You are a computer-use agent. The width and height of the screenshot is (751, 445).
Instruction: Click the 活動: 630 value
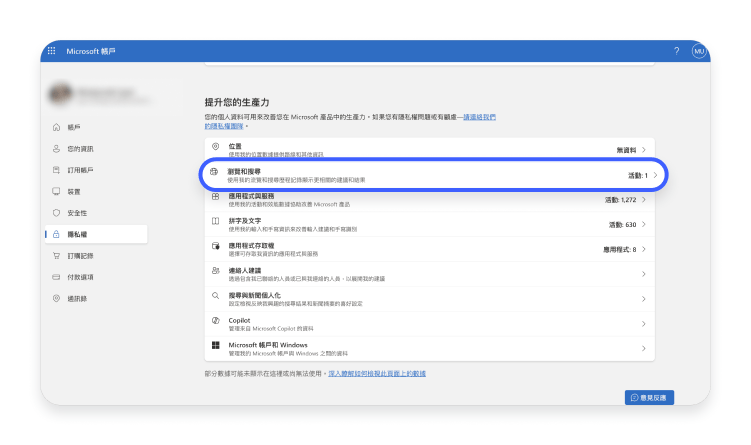point(622,224)
